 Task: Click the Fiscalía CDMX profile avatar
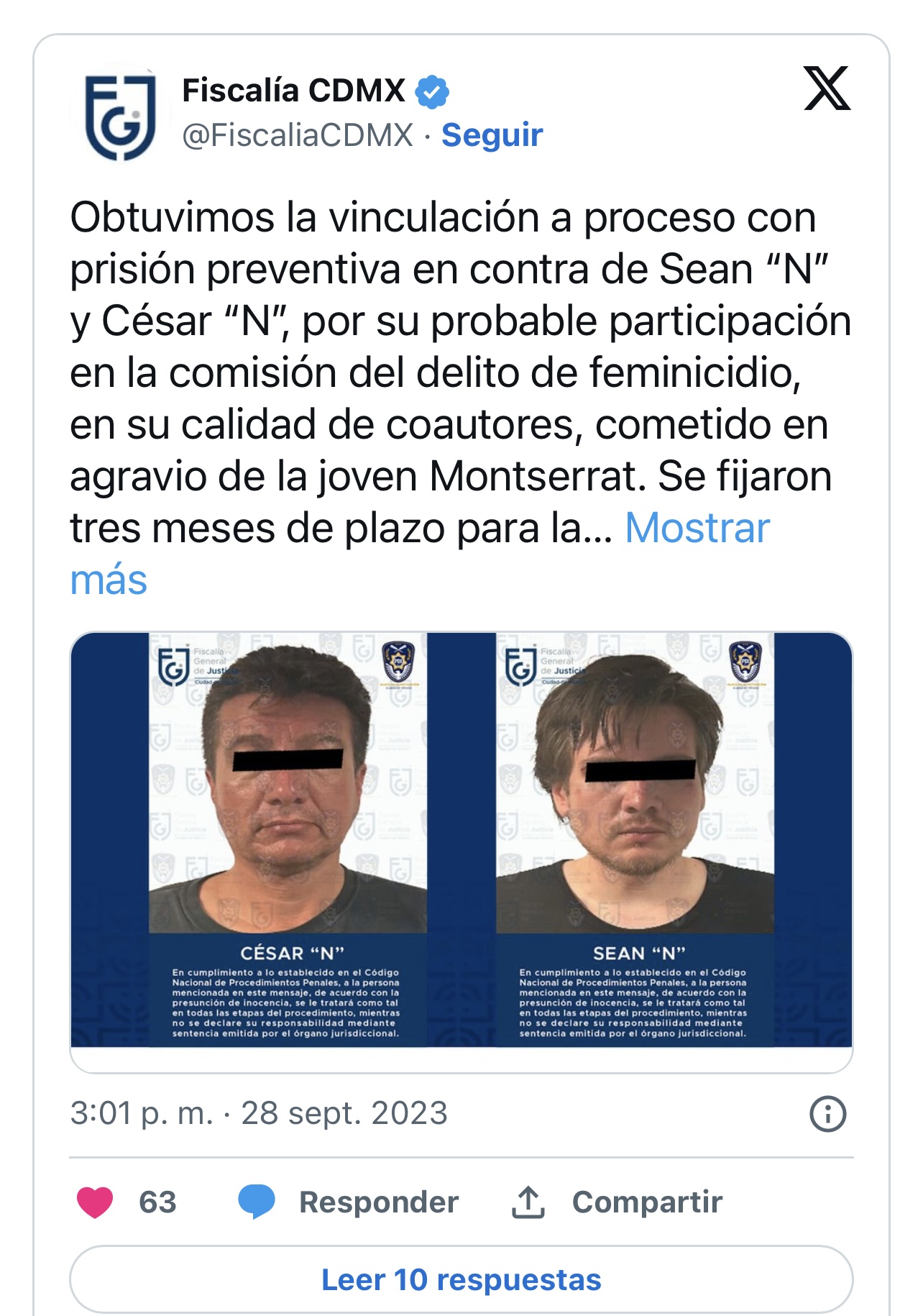pos(120,114)
